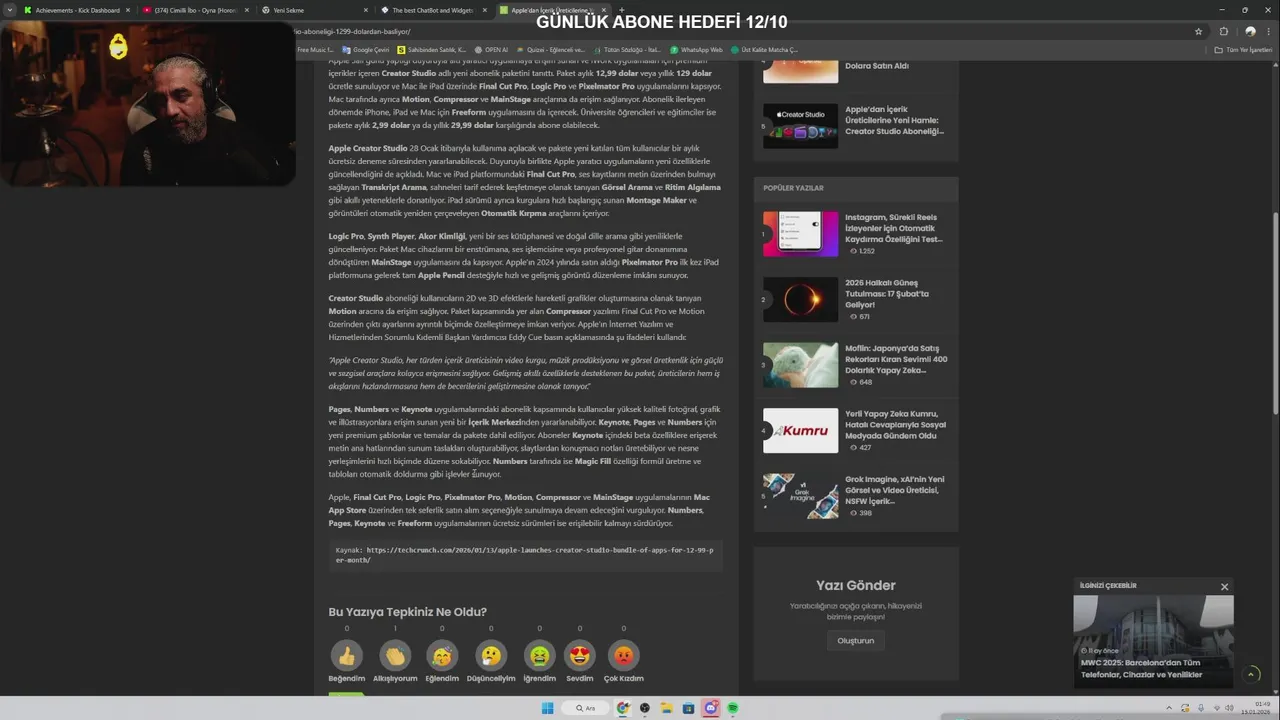1280x720 pixels.
Task: Close the active Apple article tab
Action: 603,10
